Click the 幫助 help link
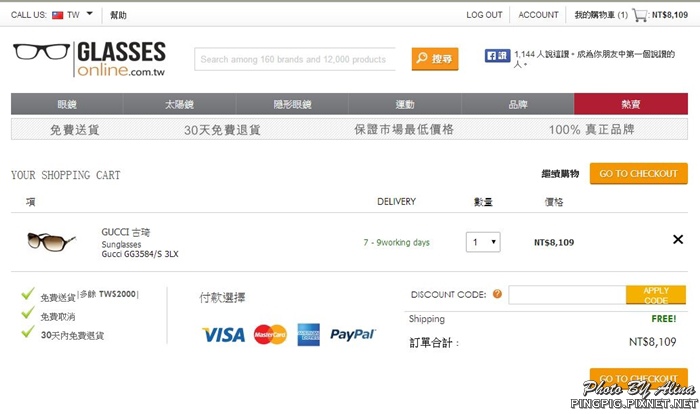Screen dimensions: 700x414 tap(118, 15)
